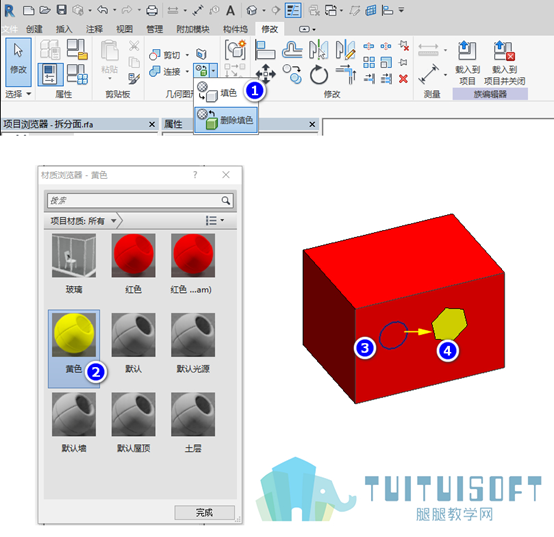Switch to the 注释 ribbon tab

click(x=94, y=29)
